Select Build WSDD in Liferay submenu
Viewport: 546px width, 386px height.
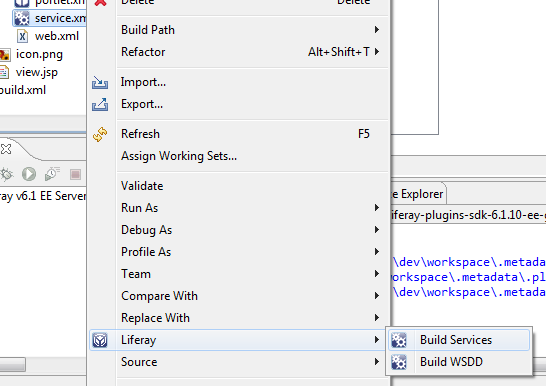pyautogui.click(x=459, y=362)
